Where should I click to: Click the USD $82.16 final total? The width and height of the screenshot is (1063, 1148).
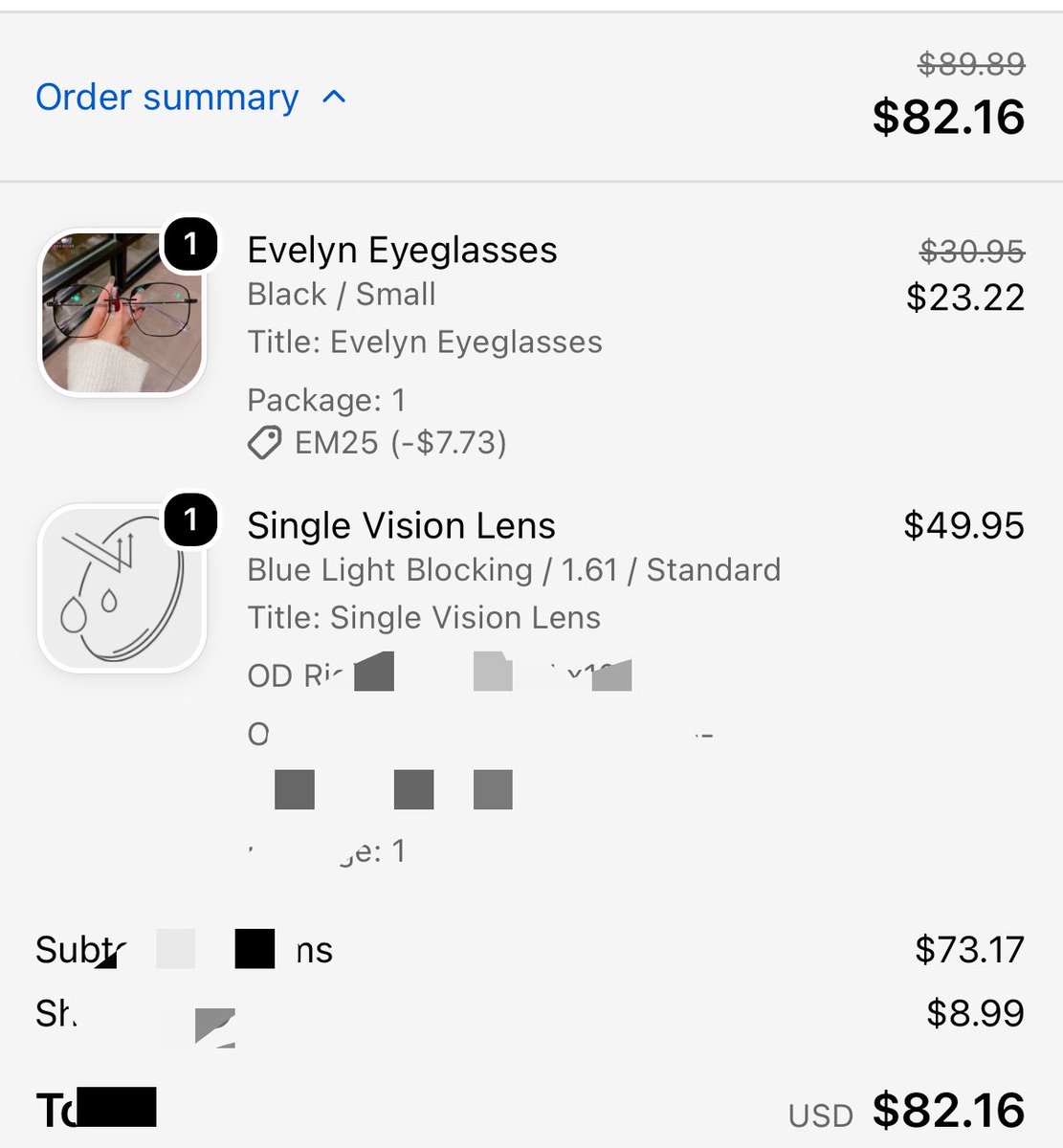[907, 1111]
